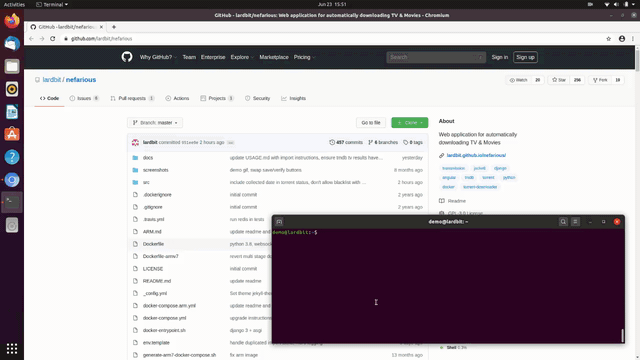
Task: Click the Watch button
Action: coord(518,80)
